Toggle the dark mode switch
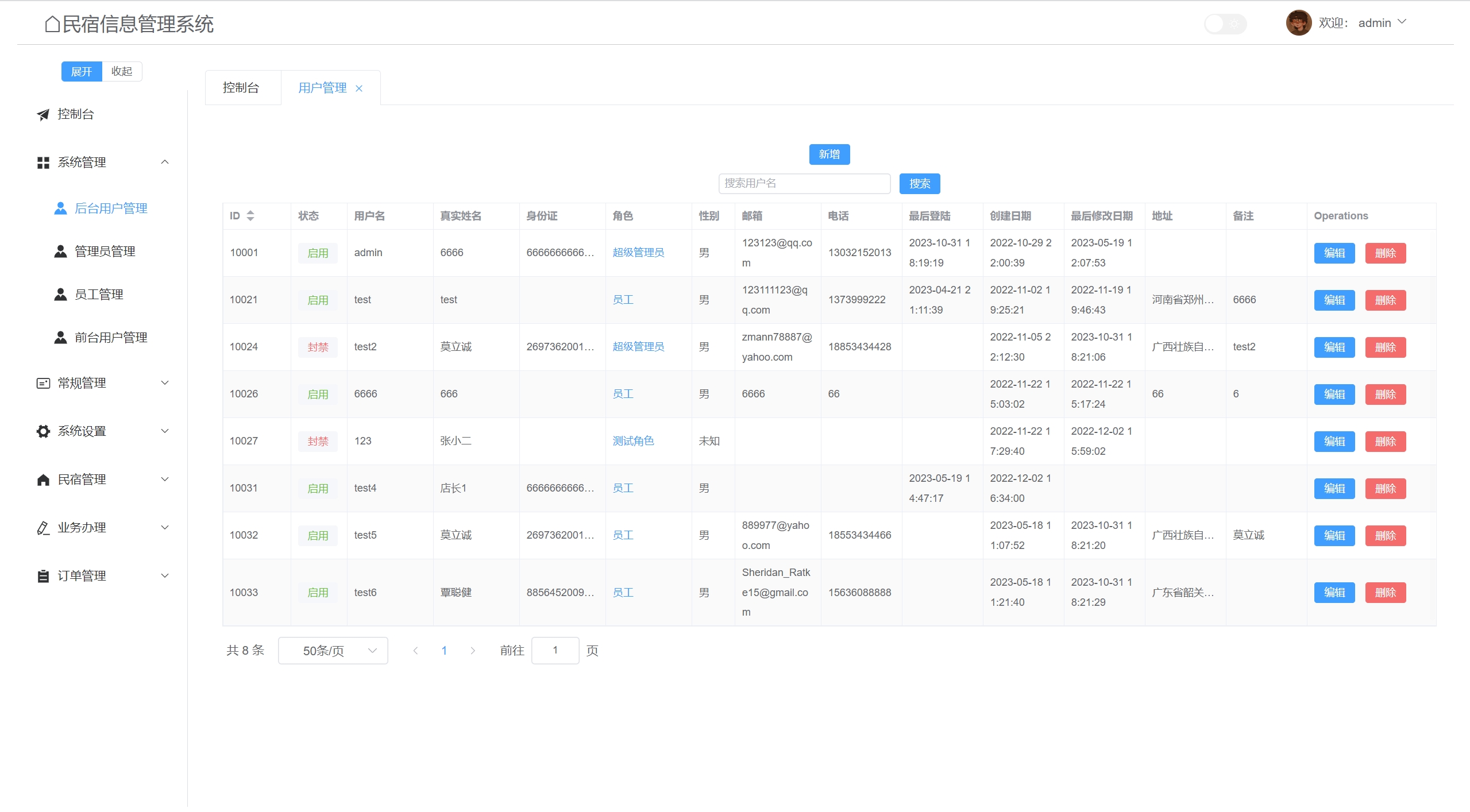This screenshot has height=812, width=1470. 1225,24
